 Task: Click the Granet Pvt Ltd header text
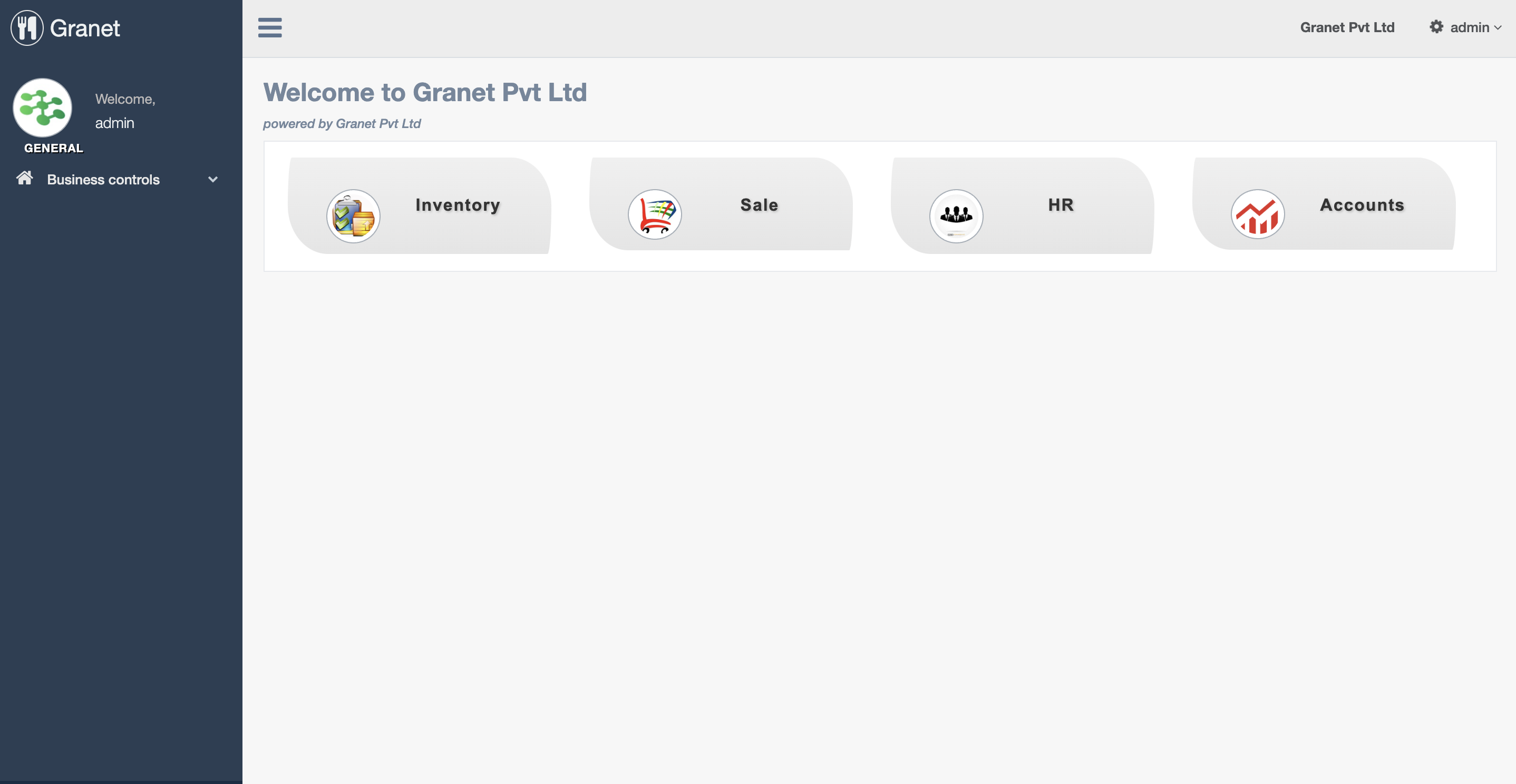pyautogui.click(x=1347, y=27)
